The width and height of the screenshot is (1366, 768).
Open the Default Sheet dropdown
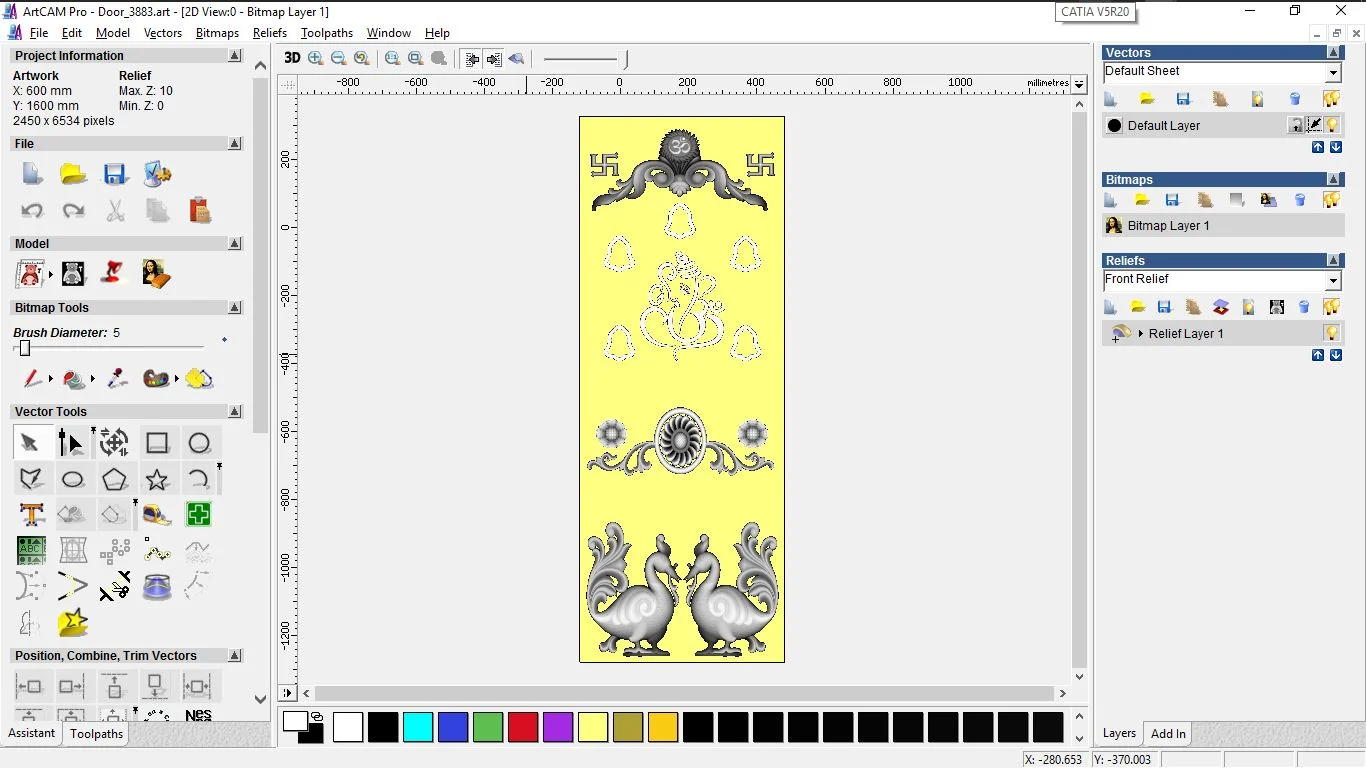point(1333,72)
